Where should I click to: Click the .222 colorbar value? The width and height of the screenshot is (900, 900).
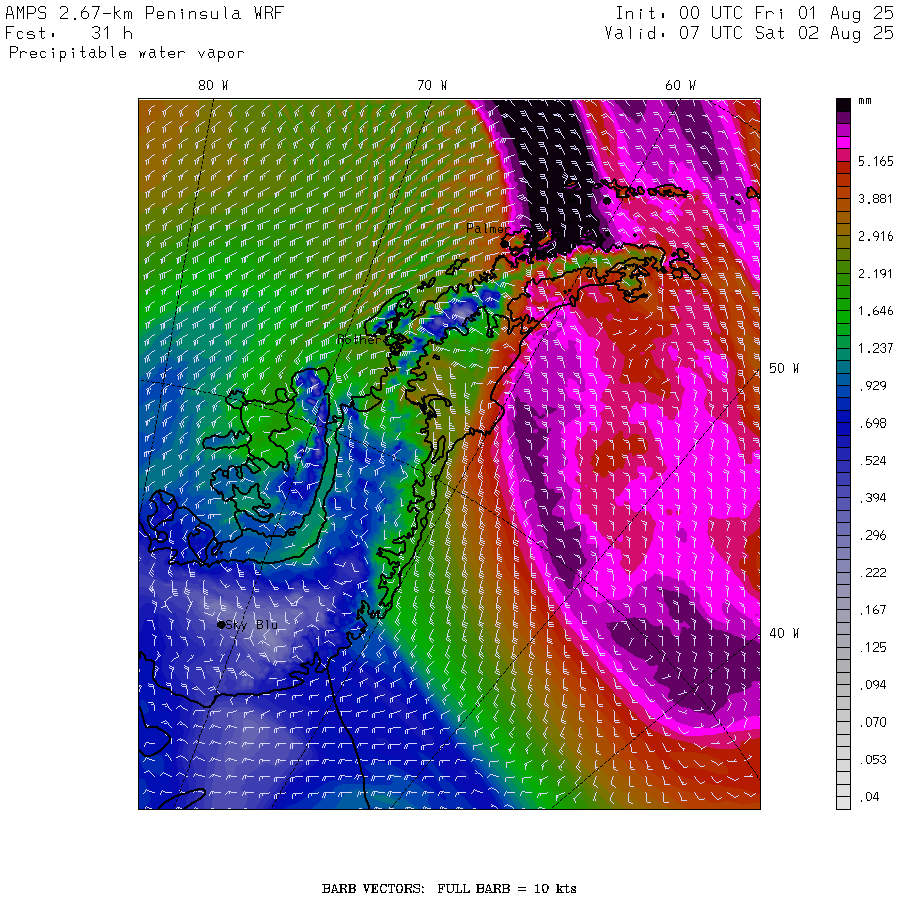[872, 572]
